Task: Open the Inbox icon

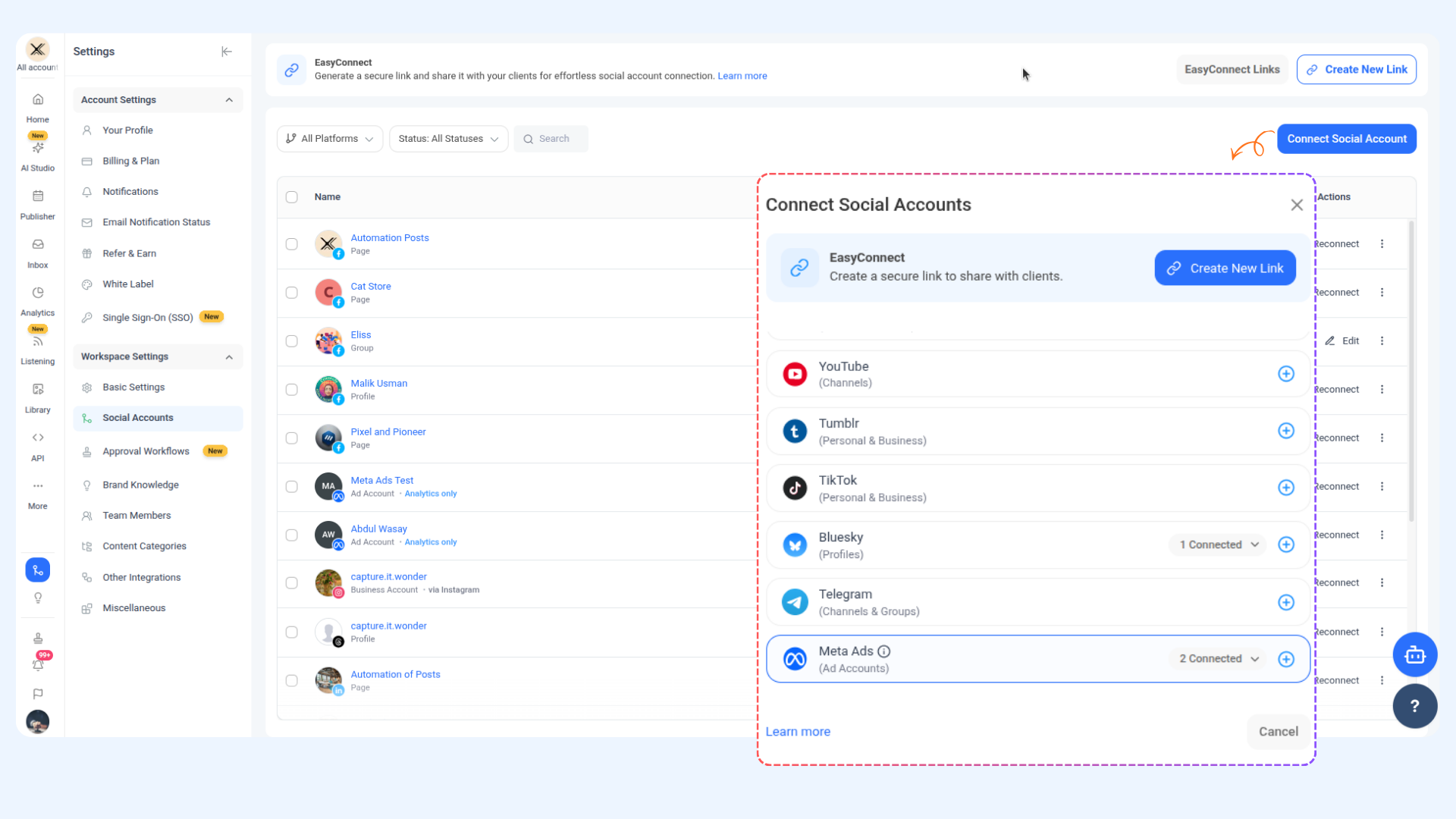Action: click(x=38, y=245)
